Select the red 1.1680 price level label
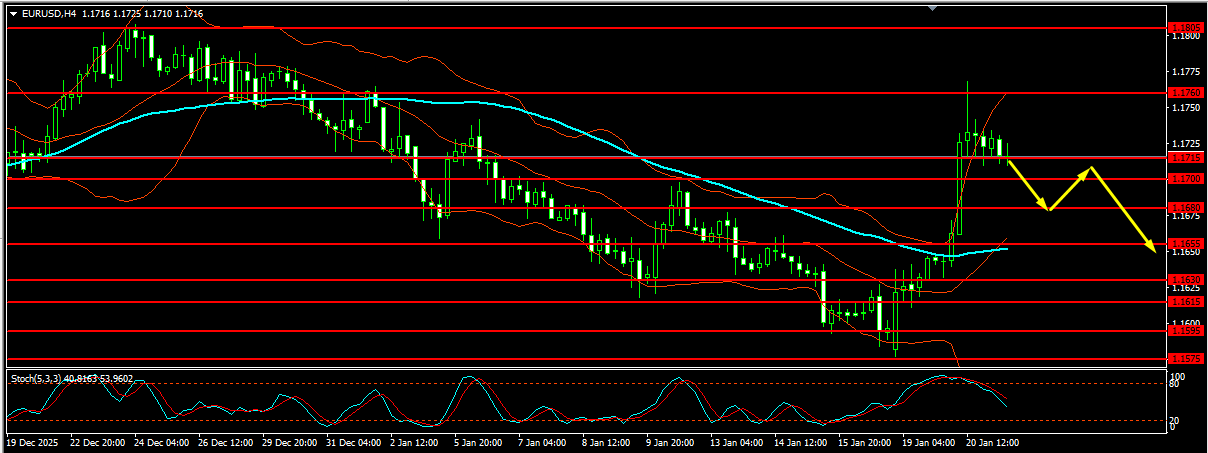1208x453 pixels. point(1185,207)
